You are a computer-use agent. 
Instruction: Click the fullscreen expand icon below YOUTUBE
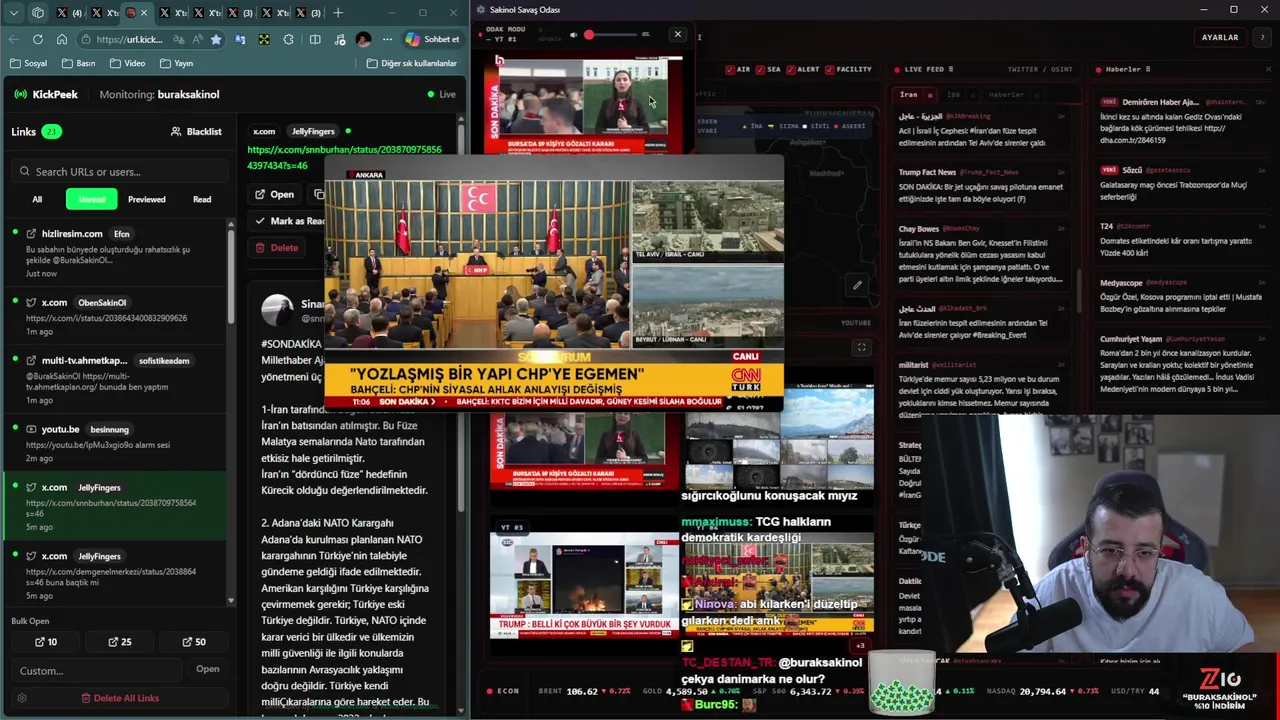[861, 347]
